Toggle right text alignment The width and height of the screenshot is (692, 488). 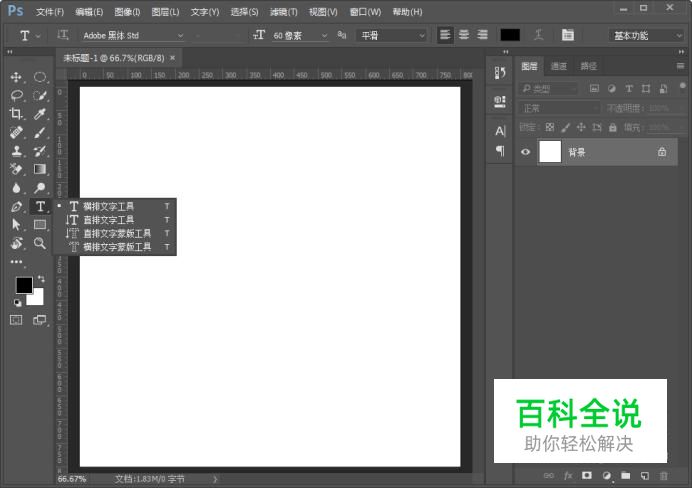pos(481,35)
